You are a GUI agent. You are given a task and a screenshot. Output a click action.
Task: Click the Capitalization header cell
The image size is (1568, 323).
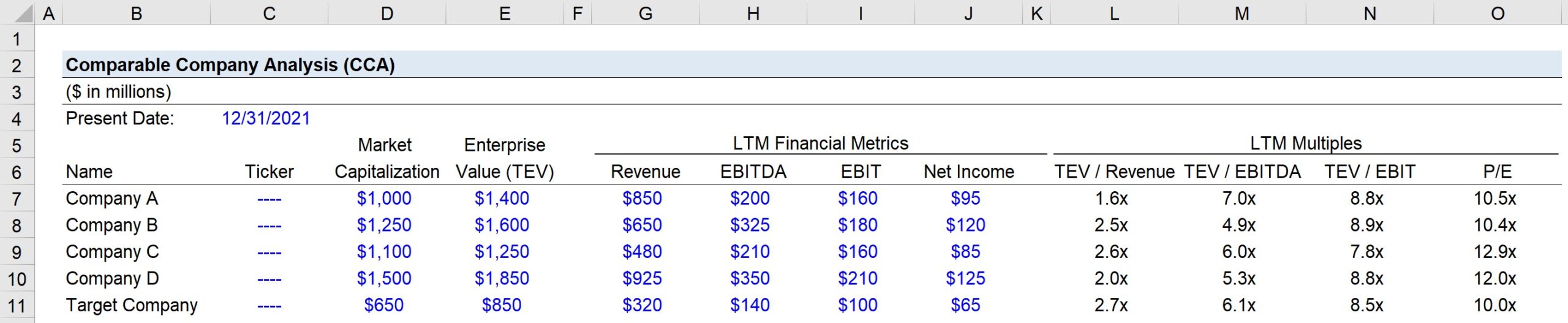387,172
